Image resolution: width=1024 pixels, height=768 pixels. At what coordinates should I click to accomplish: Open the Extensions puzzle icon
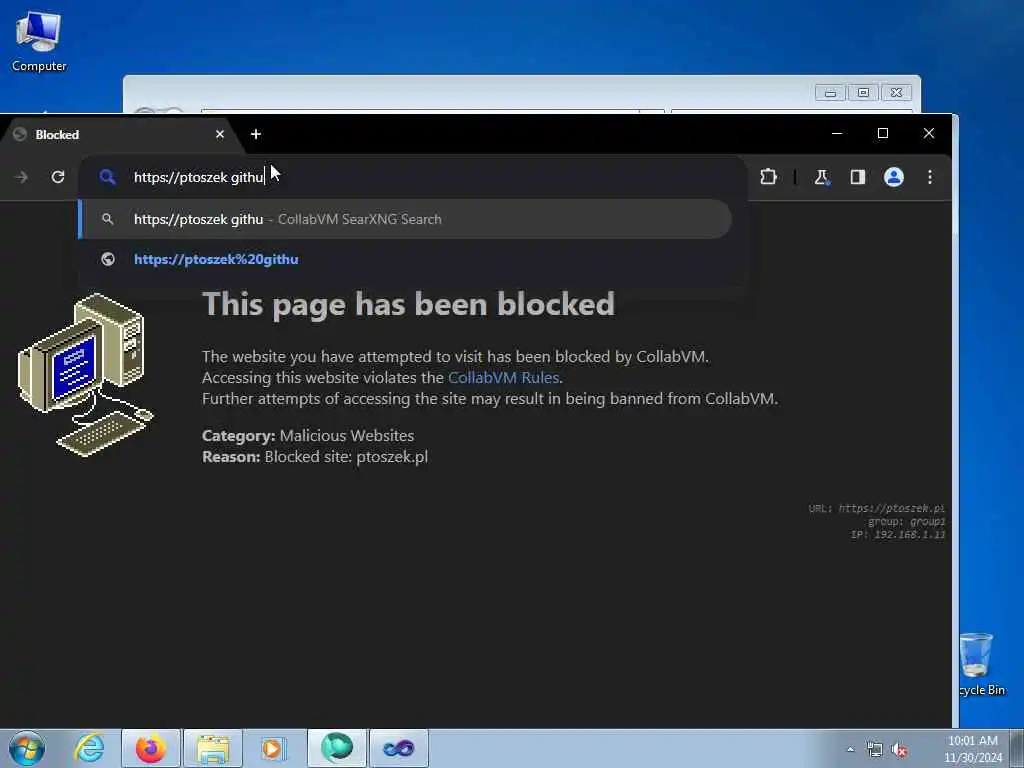click(x=769, y=177)
